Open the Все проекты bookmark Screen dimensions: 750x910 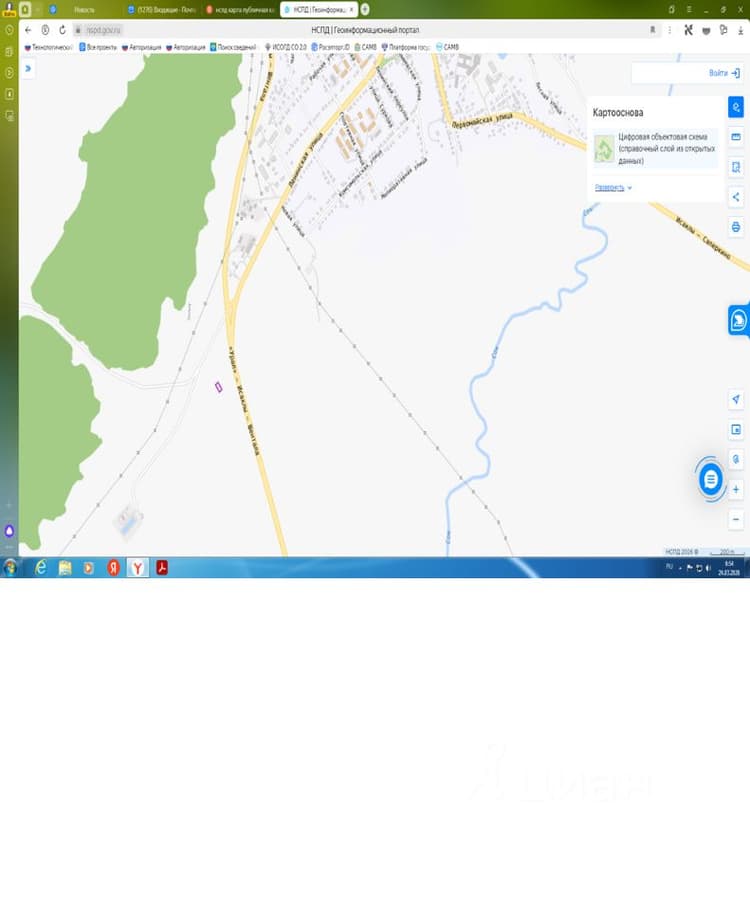pyautogui.click(x=98, y=47)
